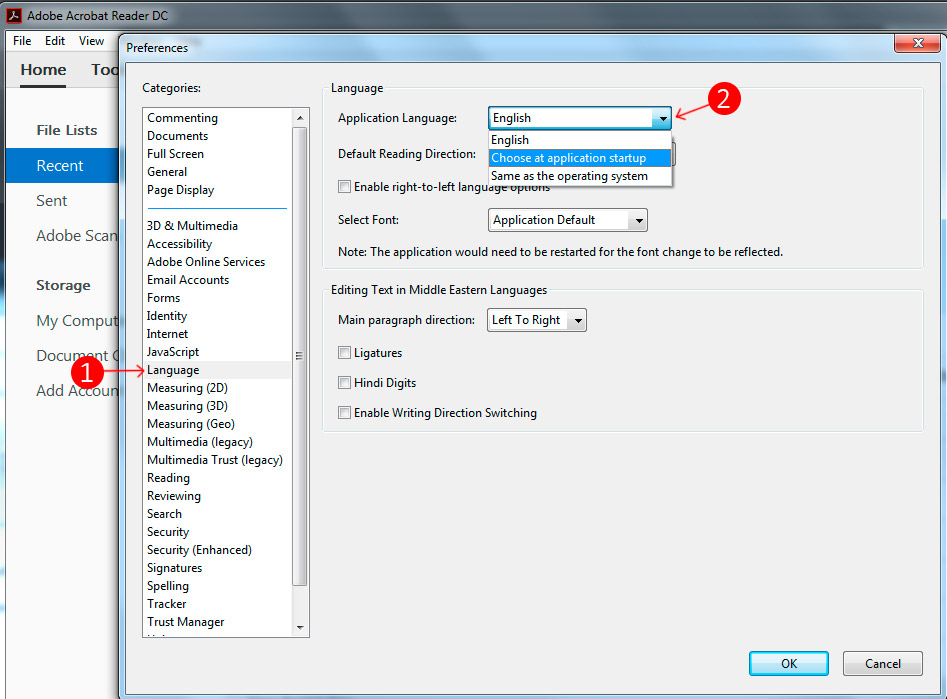Viewport: 947px width, 699px height.
Task: Select 3D & Multimedia category
Action: click(192, 225)
